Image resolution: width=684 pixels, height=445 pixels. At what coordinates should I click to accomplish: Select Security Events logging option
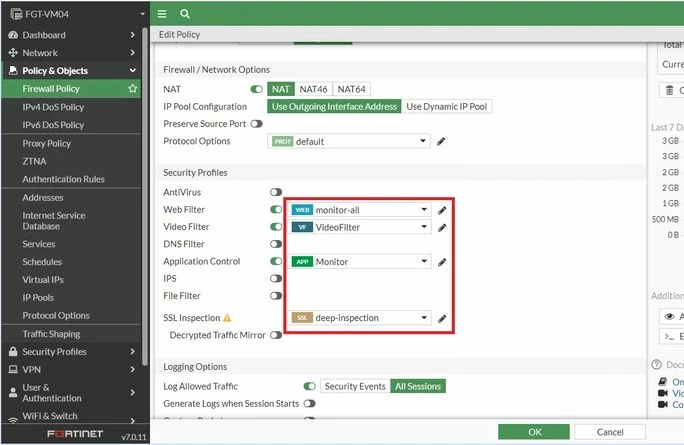click(355, 386)
